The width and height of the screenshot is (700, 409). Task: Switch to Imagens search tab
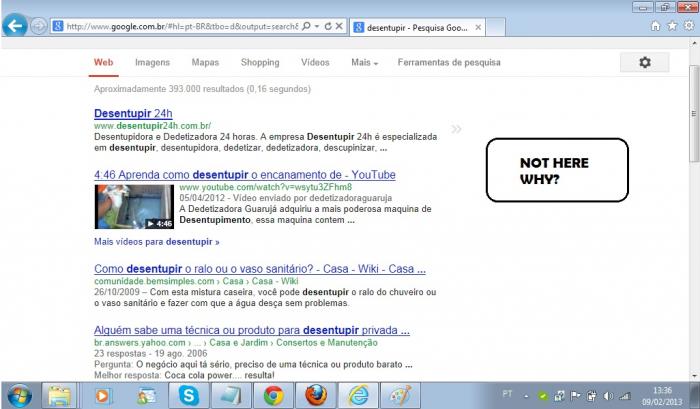tap(152, 63)
